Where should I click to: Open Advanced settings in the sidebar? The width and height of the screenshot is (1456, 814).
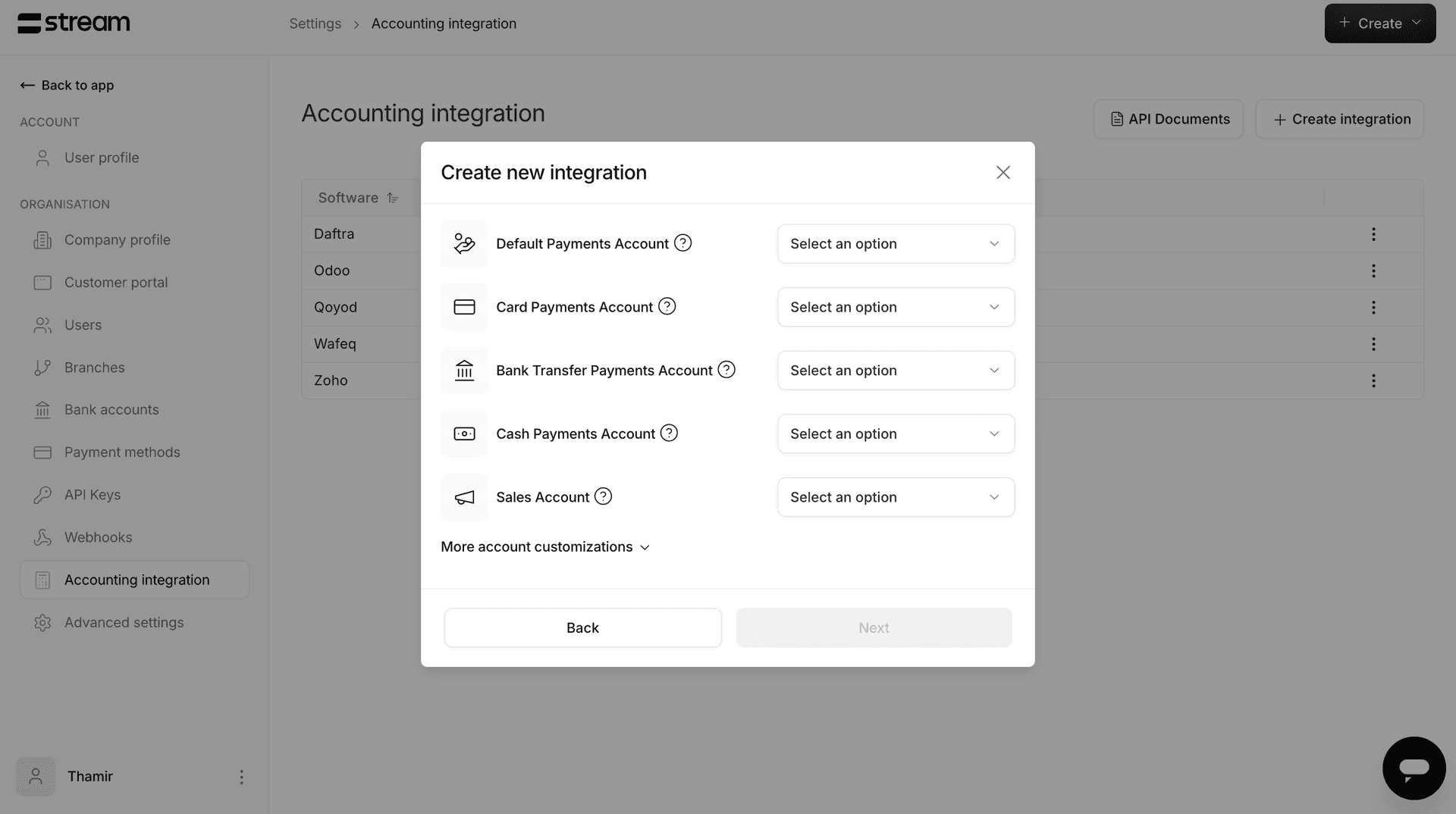(134, 622)
